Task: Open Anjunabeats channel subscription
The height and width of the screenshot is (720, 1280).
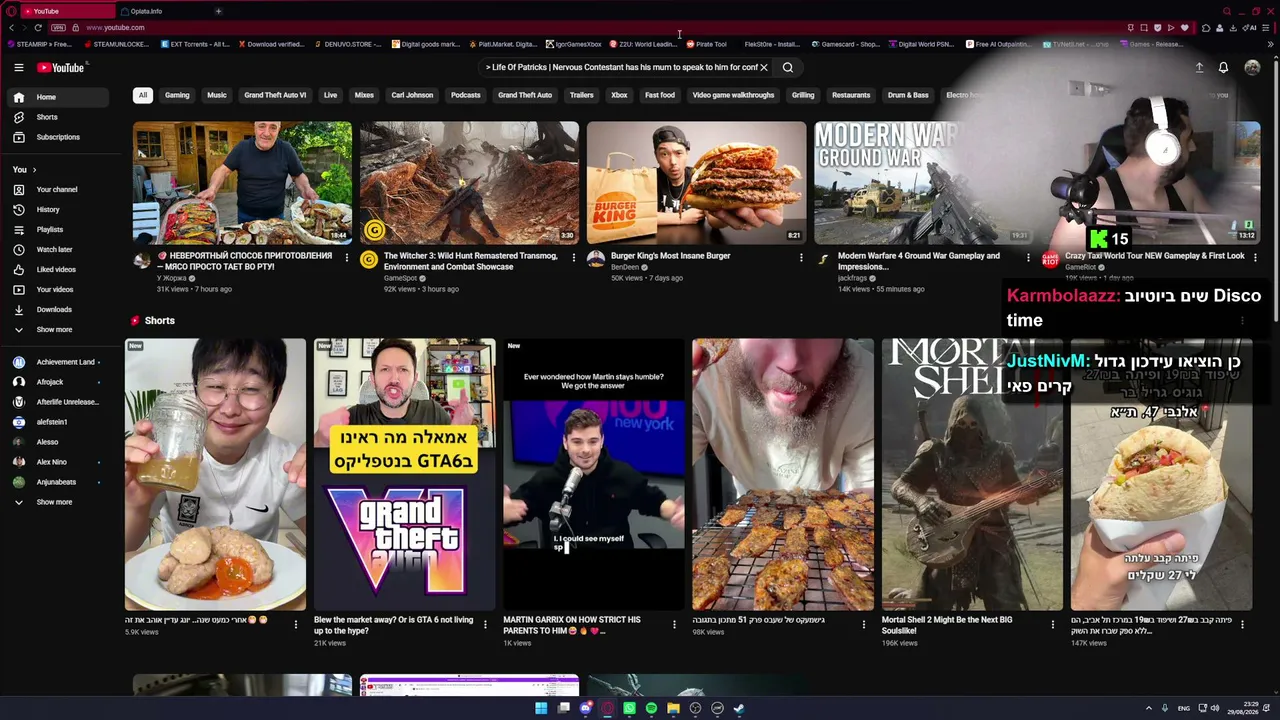Action: click(58, 482)
